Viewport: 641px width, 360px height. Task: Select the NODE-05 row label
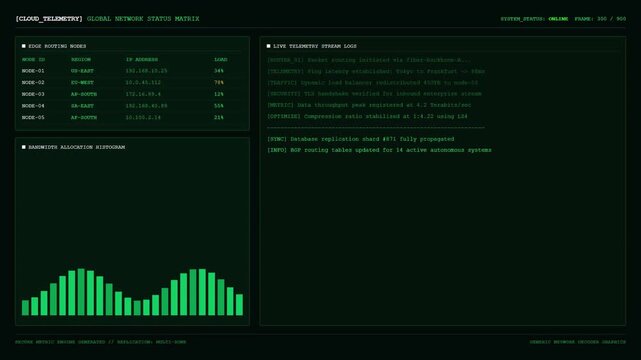(33, 118)
